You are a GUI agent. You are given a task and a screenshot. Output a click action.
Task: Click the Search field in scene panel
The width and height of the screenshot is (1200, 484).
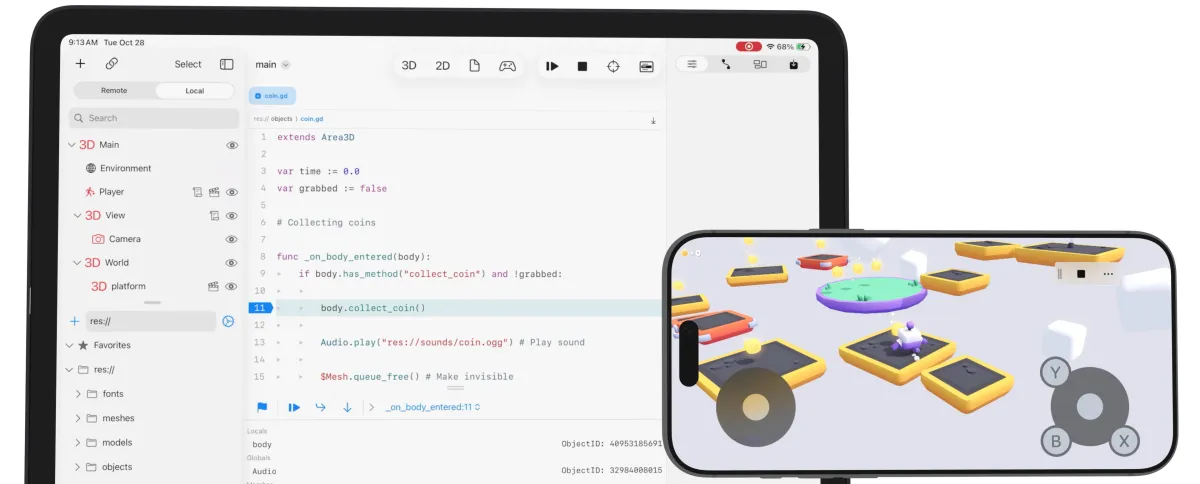tap(154, 118)
